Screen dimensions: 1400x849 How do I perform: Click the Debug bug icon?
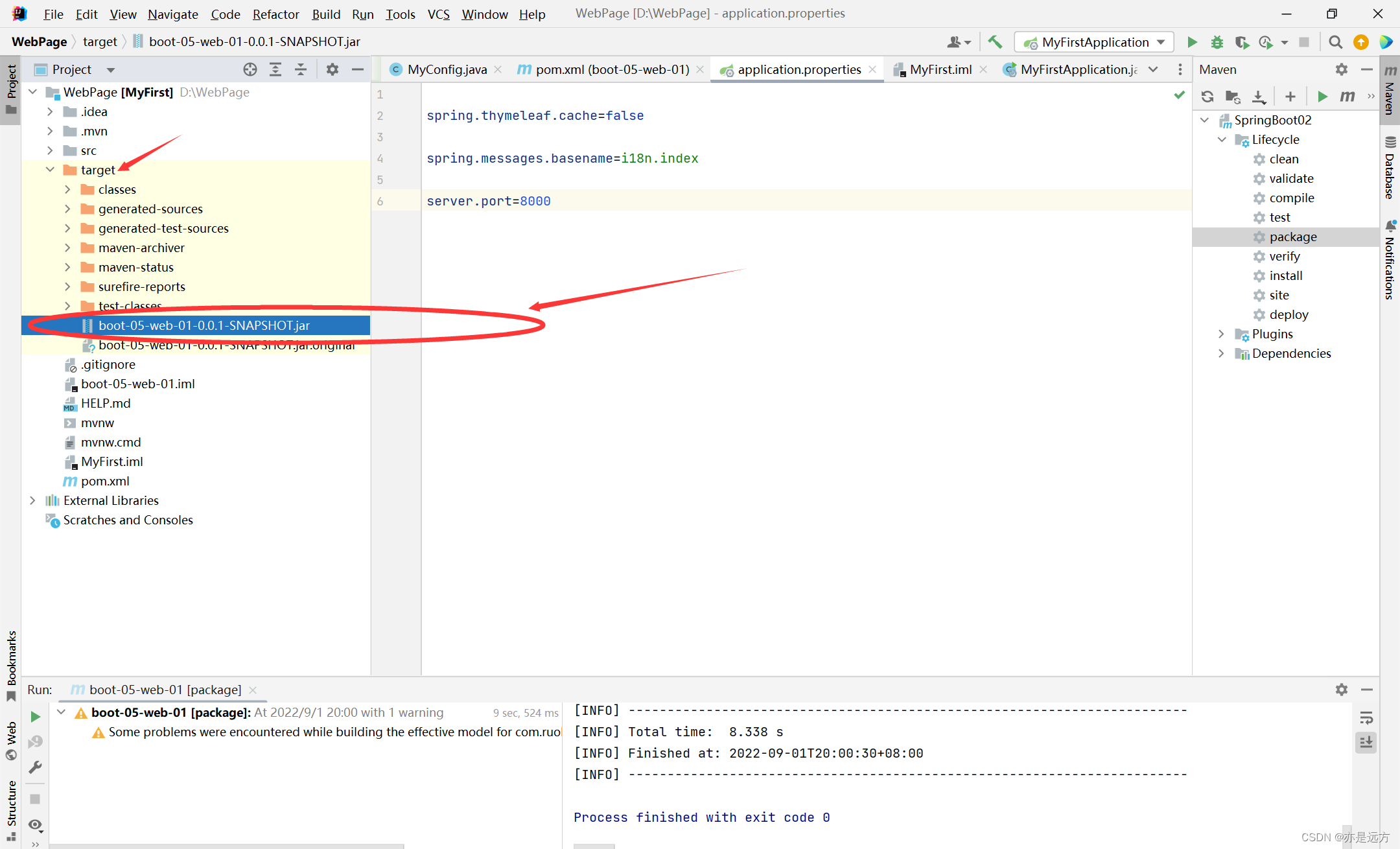click(x=1217, y=42)
